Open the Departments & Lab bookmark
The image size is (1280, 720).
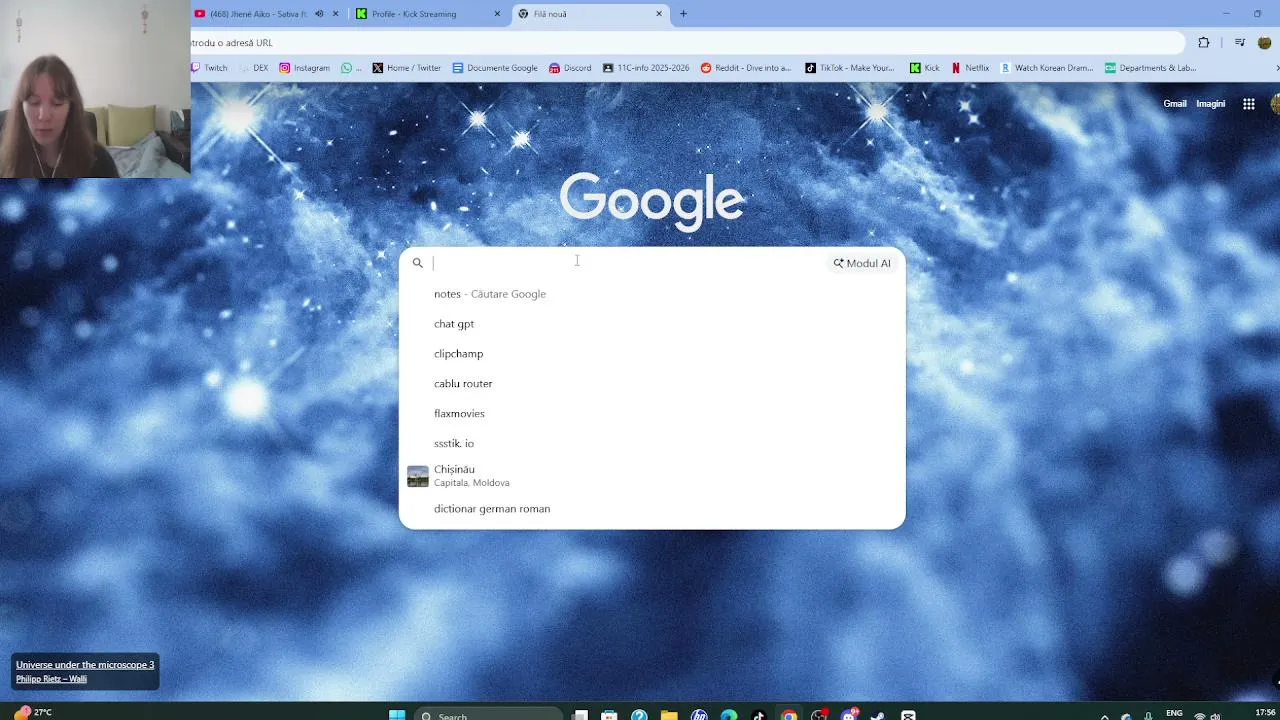[x=1150, y=68]
